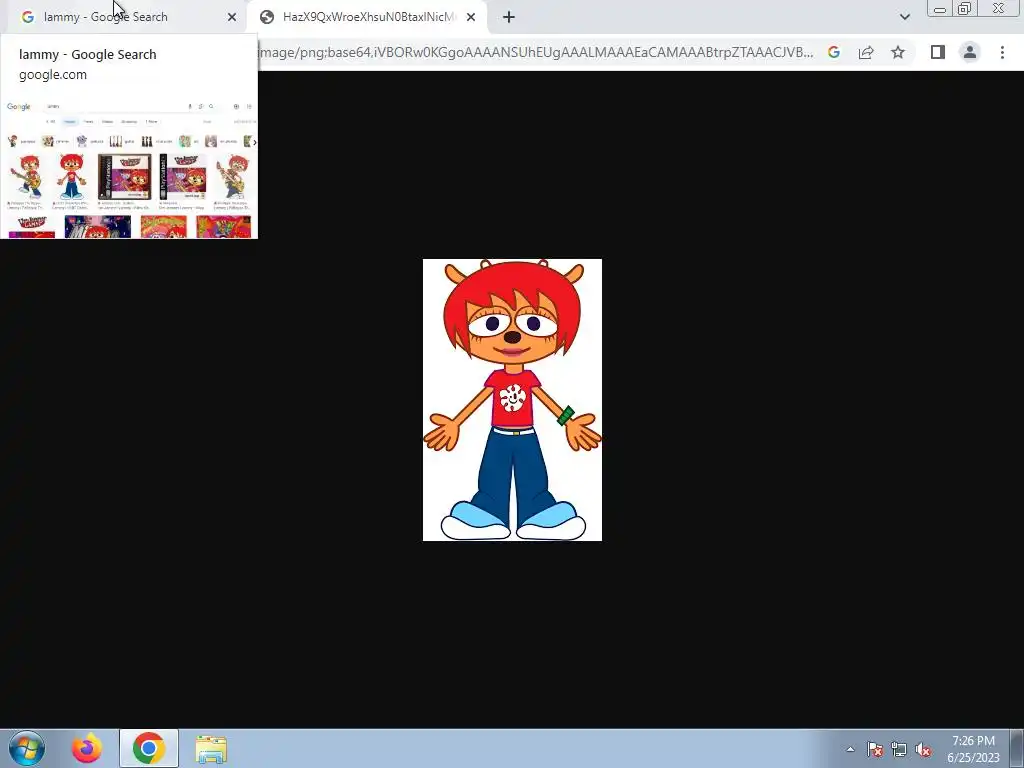Open Chrome's three-dot menu
This screenshot has height=768, width=1024.
tap(1002, 52)
